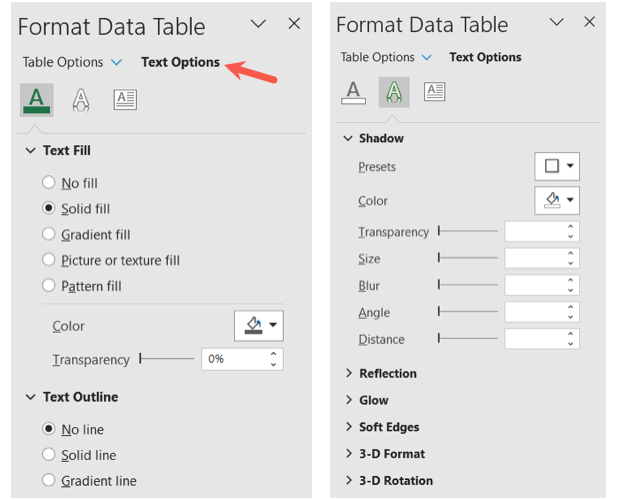Select the Gradient fill radio button
Image resolution: width=618 pixels, height=500 pixels.
(49, 234)
